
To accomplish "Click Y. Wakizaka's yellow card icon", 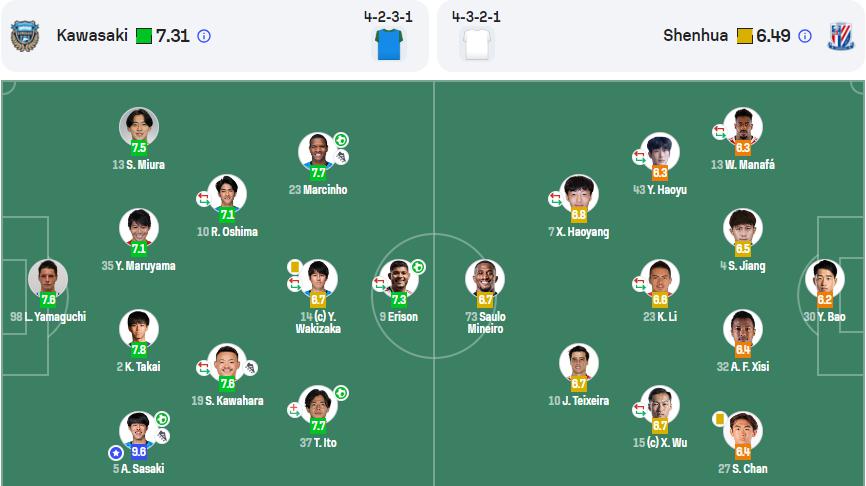I will pyautogui.click(x=295, y=267).
